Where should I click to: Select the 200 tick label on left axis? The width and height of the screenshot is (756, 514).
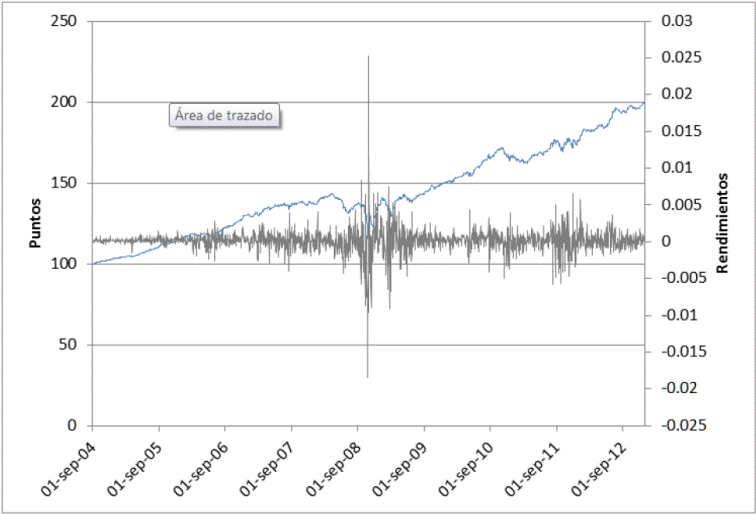[65, 102]
